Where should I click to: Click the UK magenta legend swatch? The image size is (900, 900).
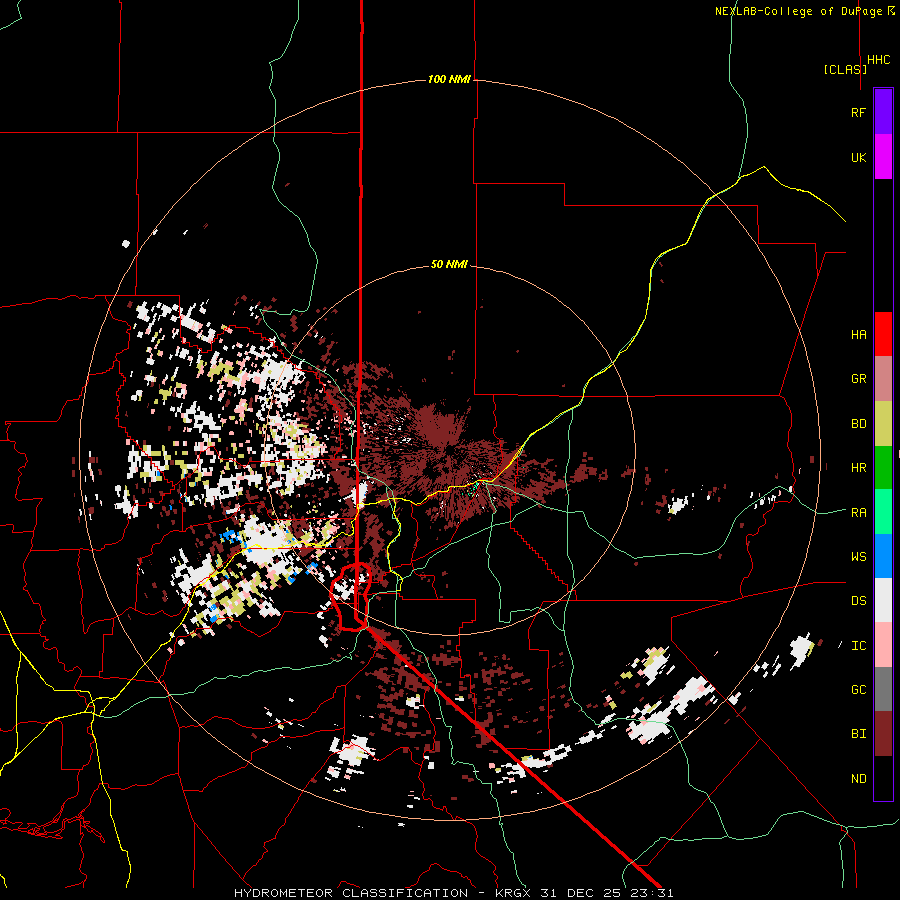(883, 157)
